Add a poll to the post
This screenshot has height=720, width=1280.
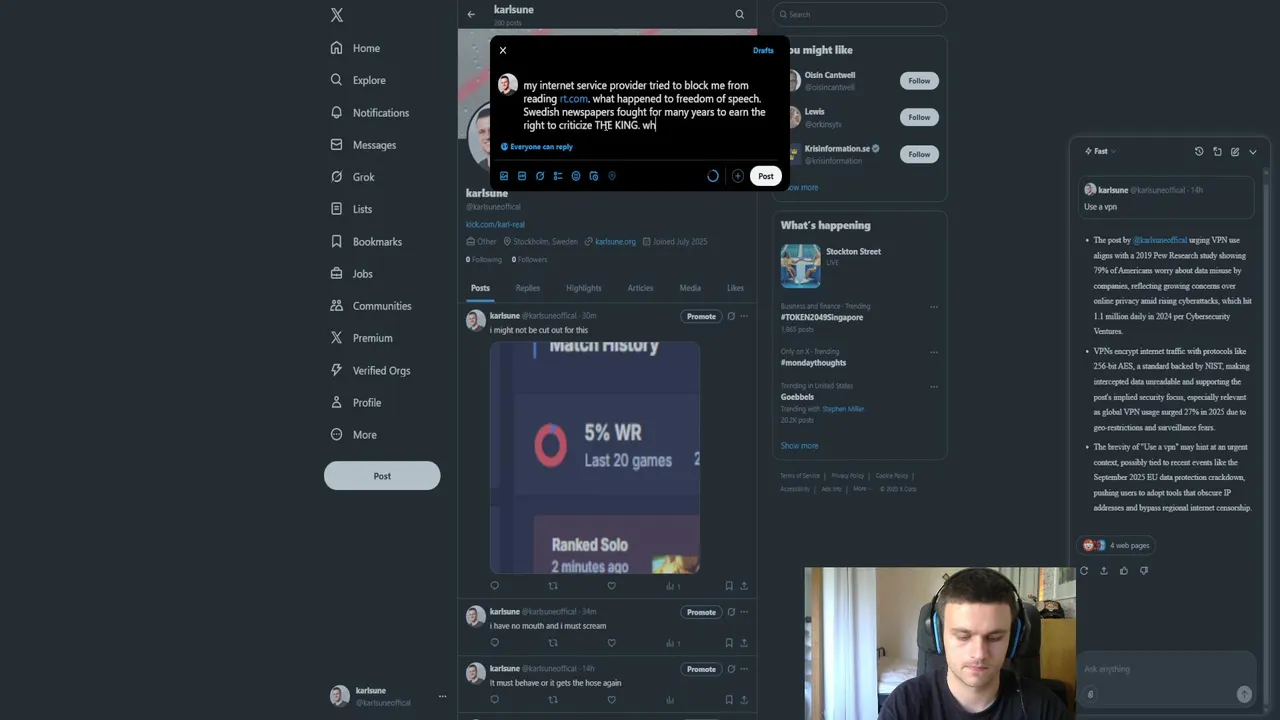558,176
